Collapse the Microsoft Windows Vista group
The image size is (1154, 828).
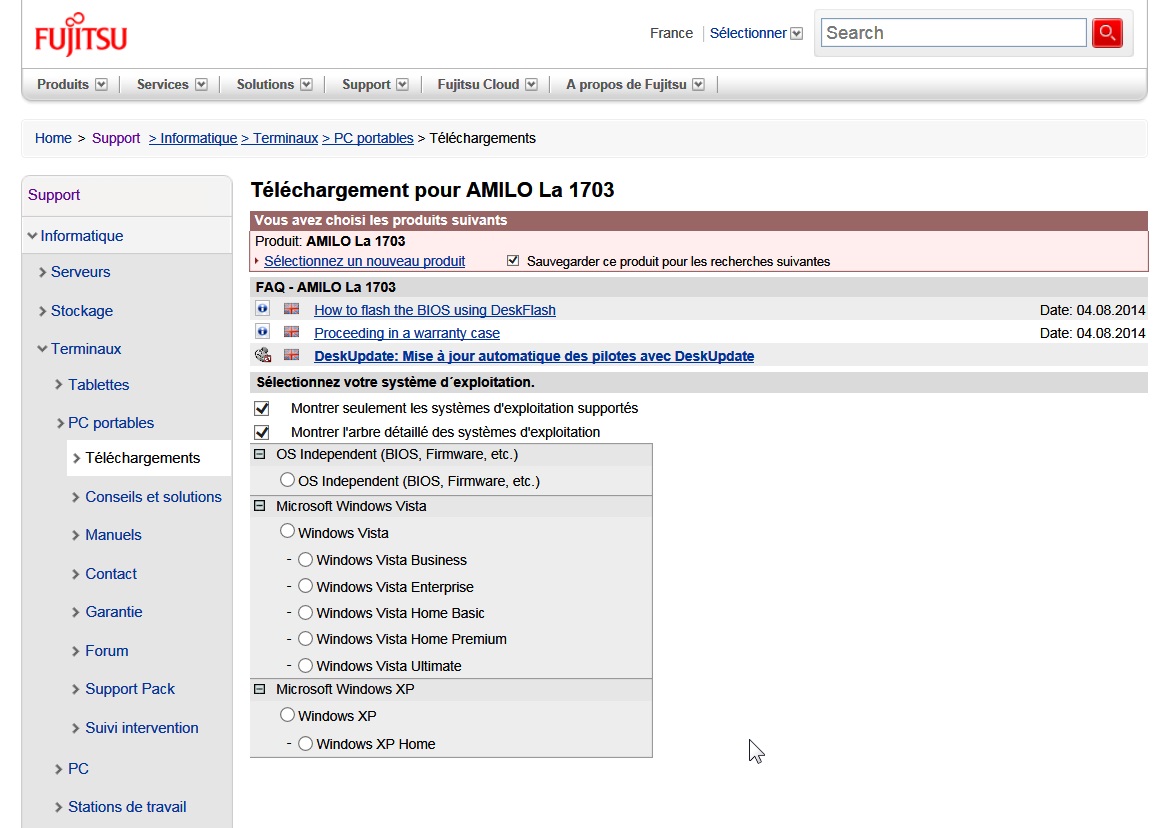pyautogui.click(x=259, y=506)
